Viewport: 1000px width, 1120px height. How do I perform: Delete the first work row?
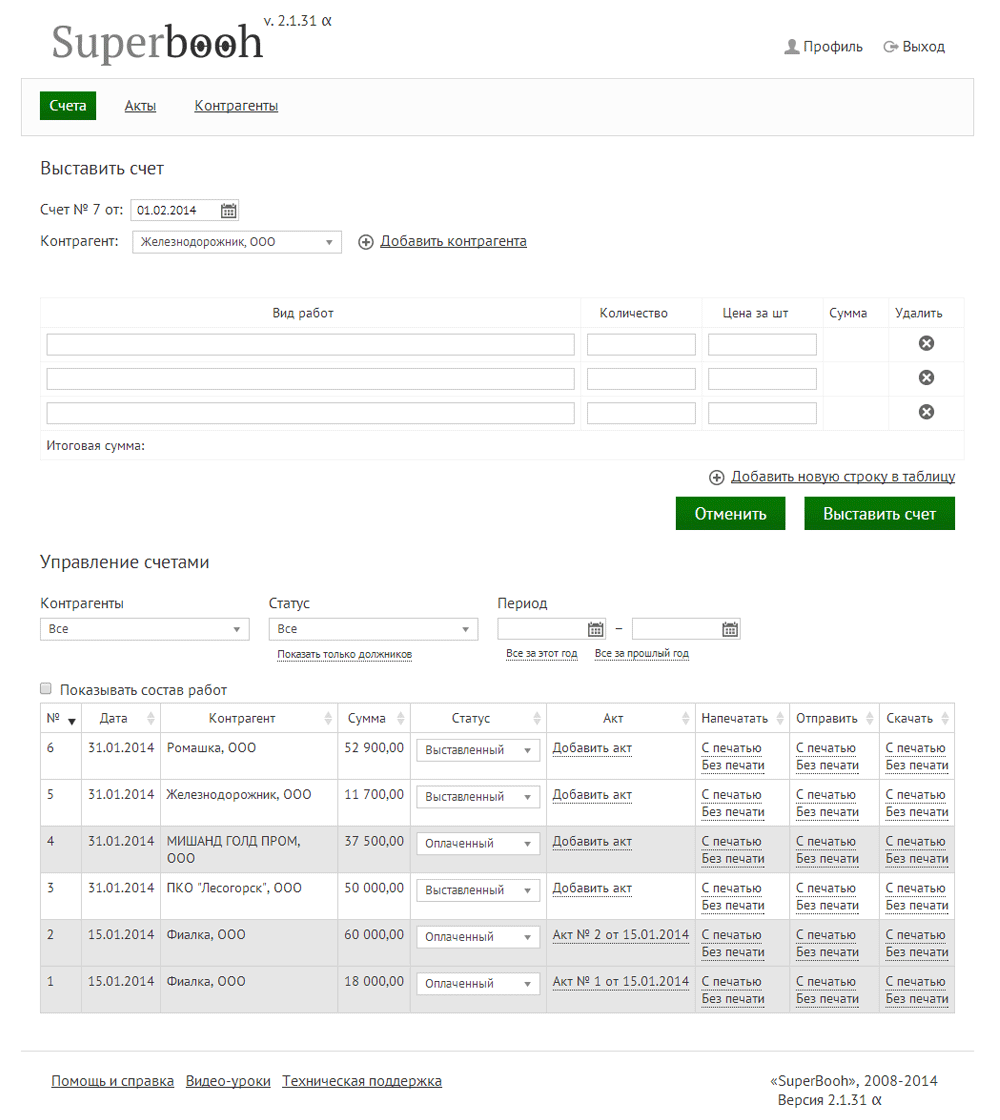926,344
